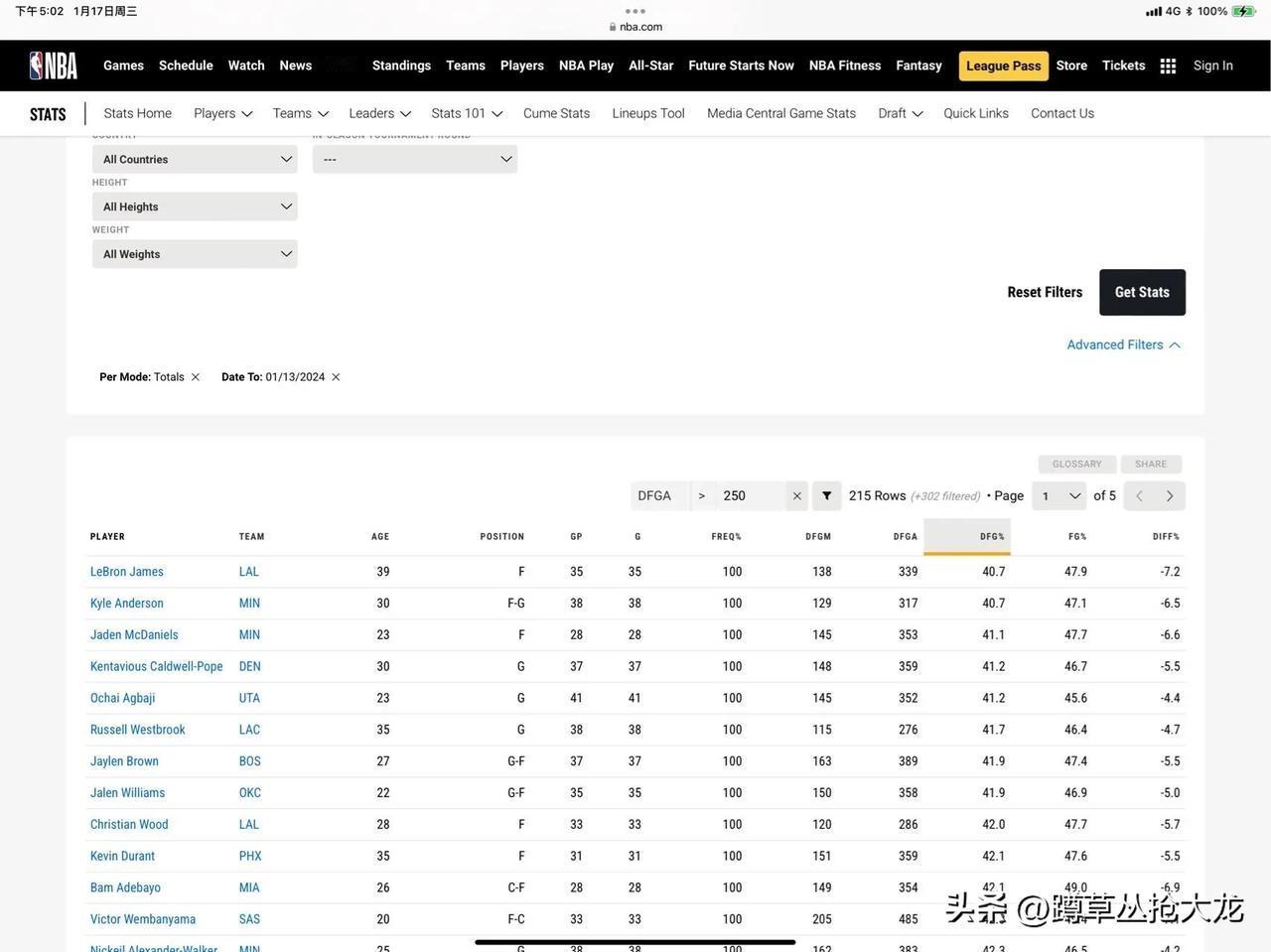
Task: Click the Share button
Action: tap(1152, 464)
